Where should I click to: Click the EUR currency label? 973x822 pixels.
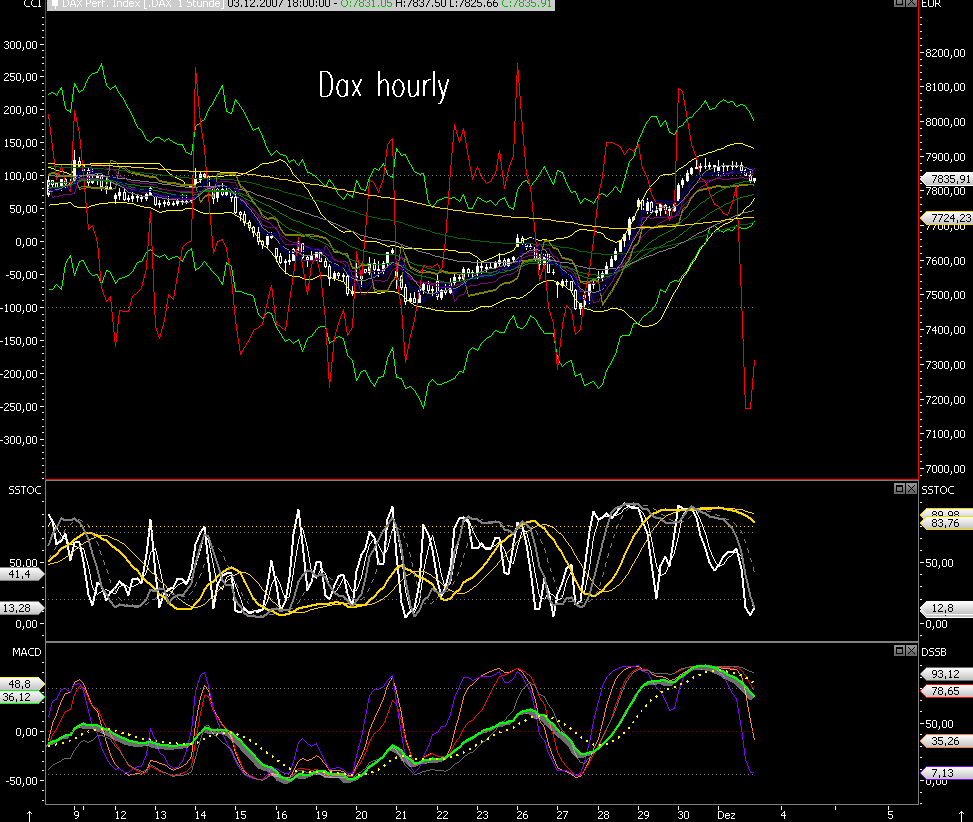click(931, 3)
